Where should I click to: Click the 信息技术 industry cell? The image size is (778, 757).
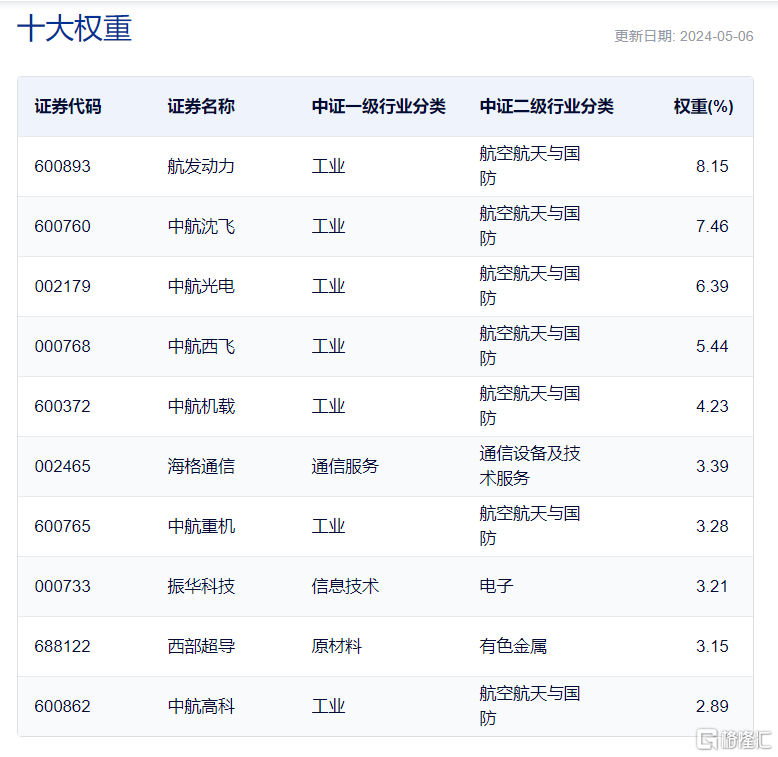tap(345, 586)
